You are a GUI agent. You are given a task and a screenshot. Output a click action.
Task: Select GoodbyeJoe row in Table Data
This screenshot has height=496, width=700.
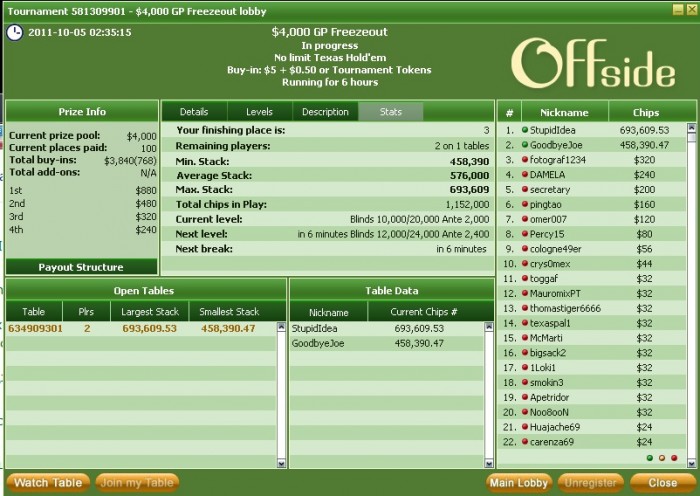coord(387,343)
